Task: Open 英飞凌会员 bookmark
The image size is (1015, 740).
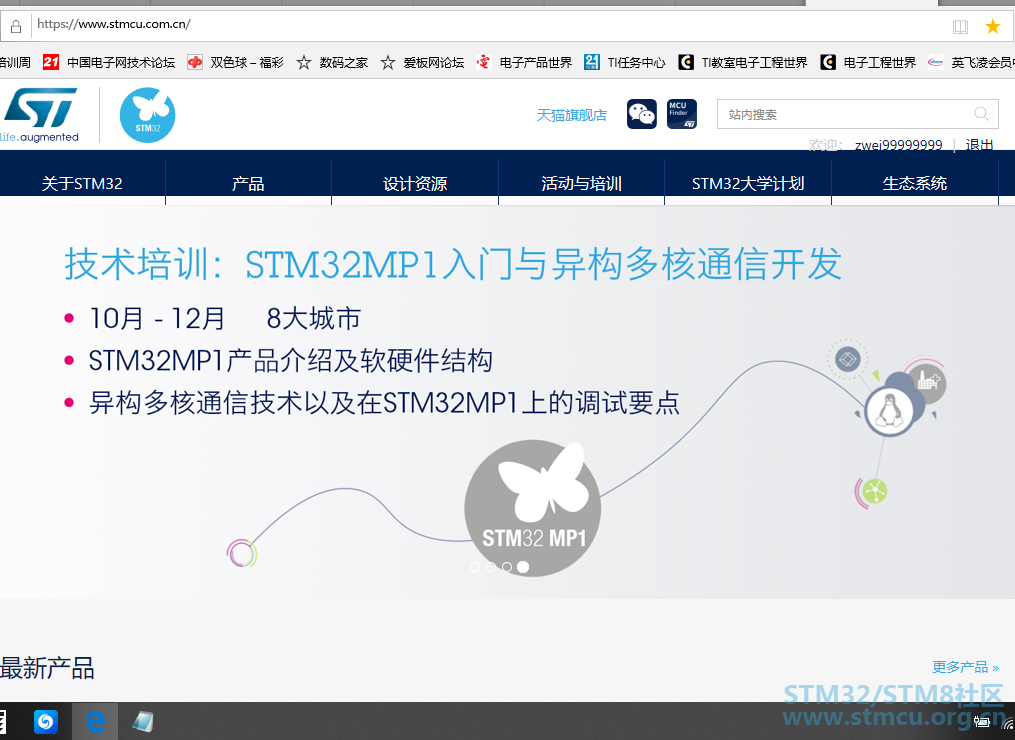Action: (970, 62)
